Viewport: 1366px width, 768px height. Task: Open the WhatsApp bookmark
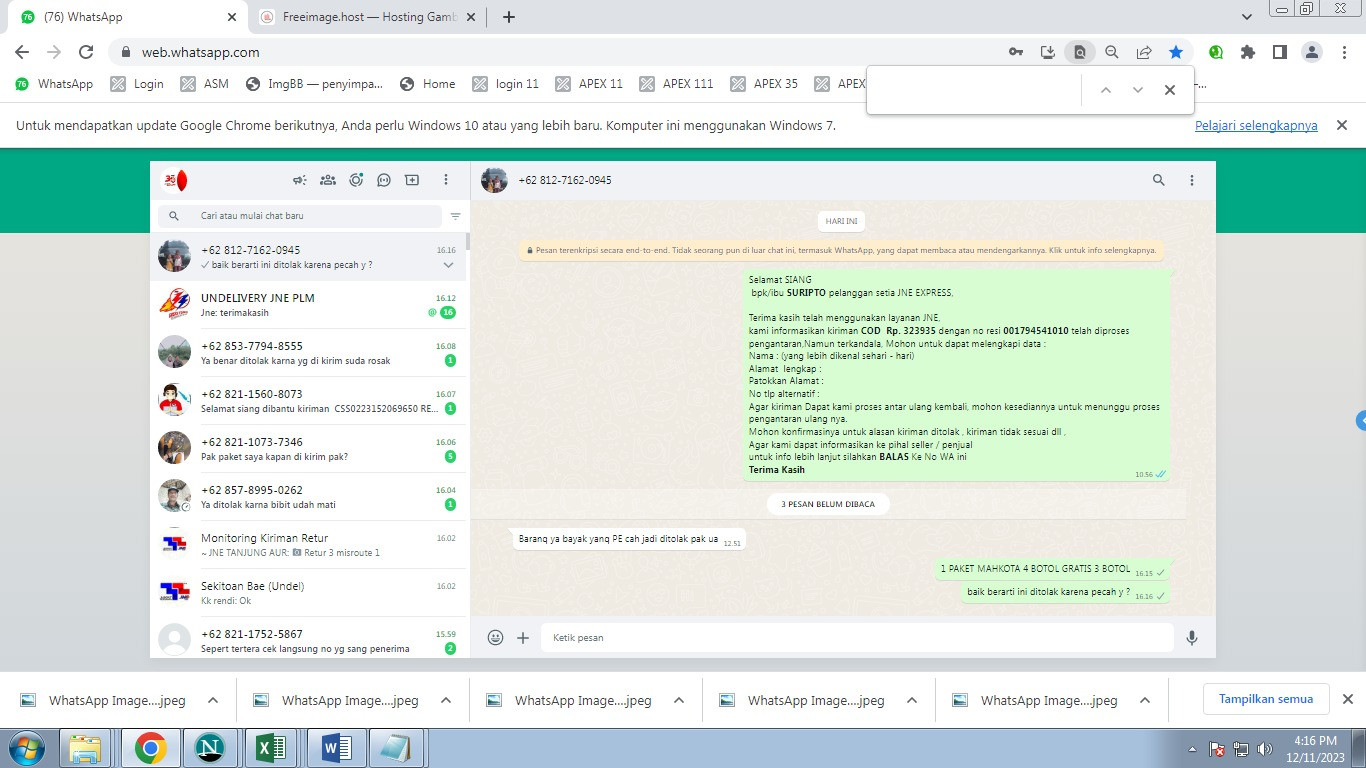pos(54,84)
